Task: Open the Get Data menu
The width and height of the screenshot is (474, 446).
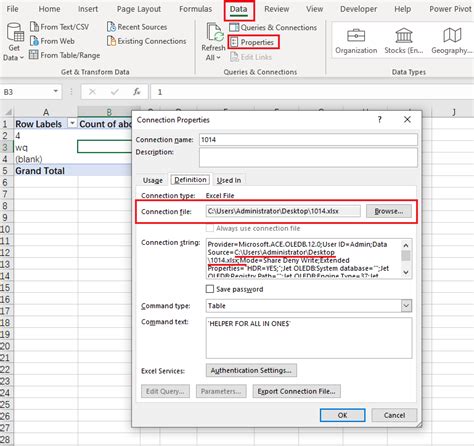Action: (x=14, y=42)
